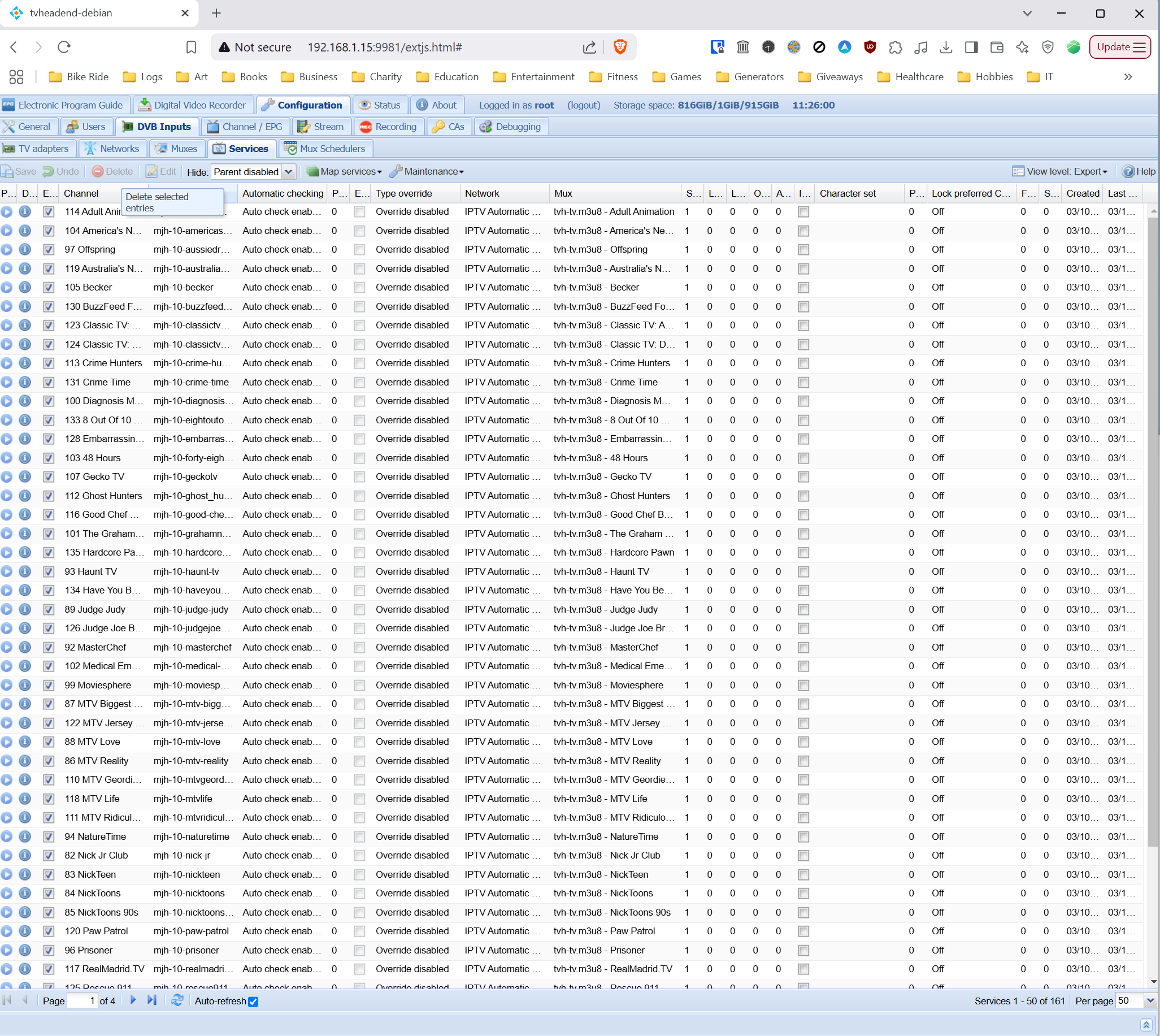Open browser downloads icon

click(x=946, y=47)
